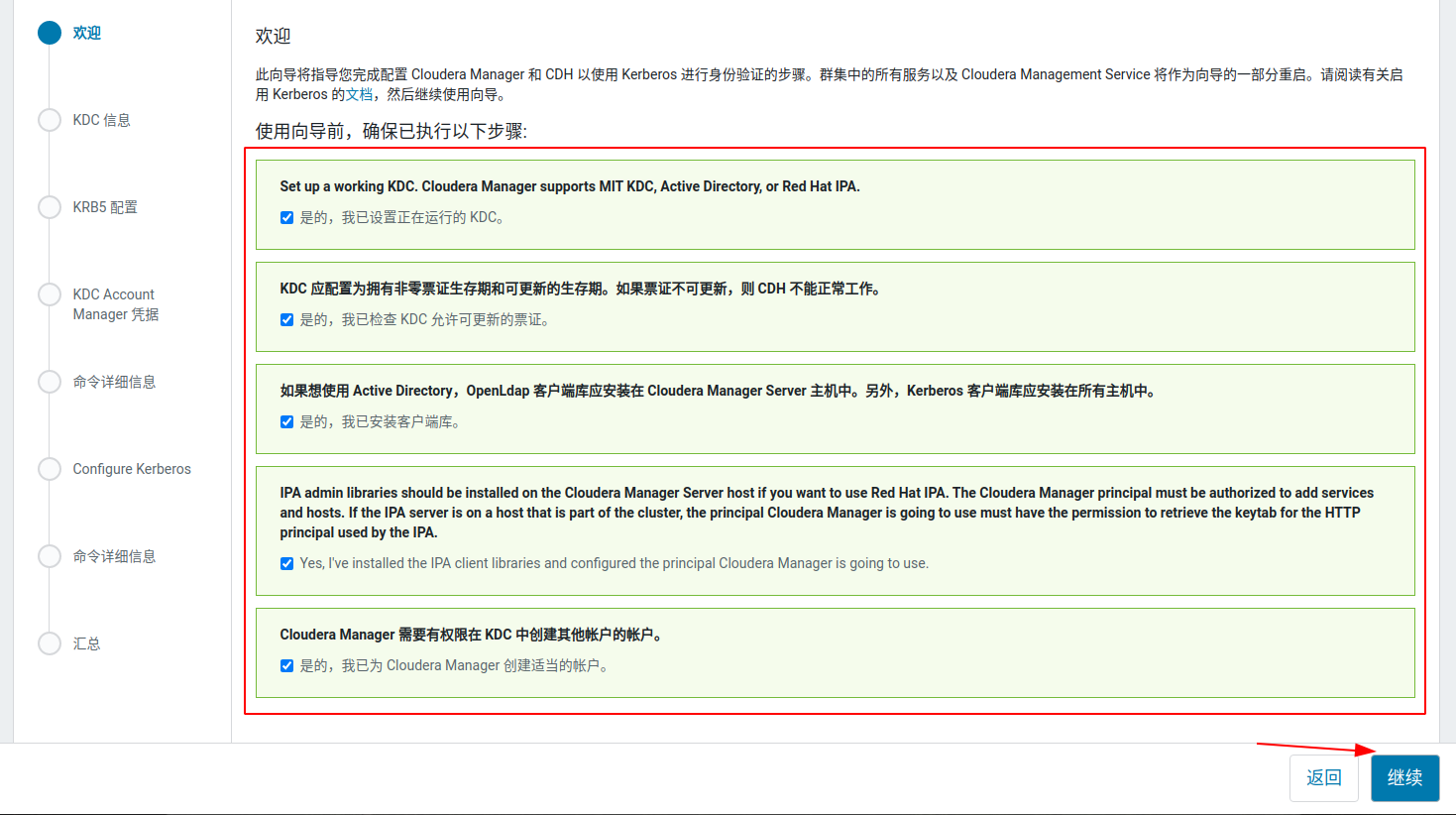Open the 汇总 step label

[86, 643]
